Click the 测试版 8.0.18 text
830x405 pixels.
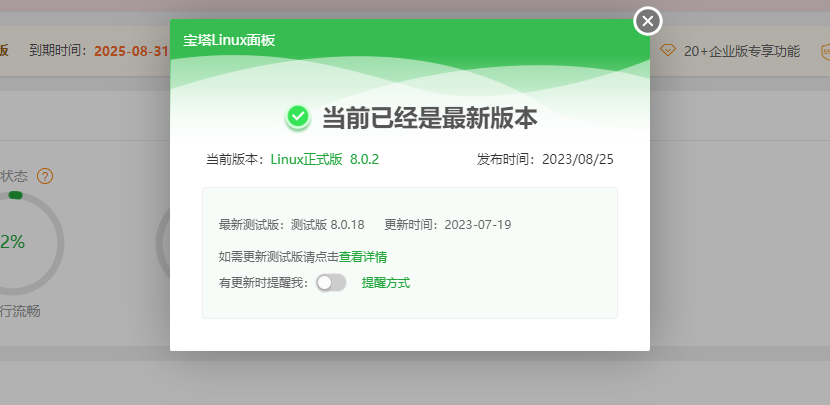(x=328, y=224)
